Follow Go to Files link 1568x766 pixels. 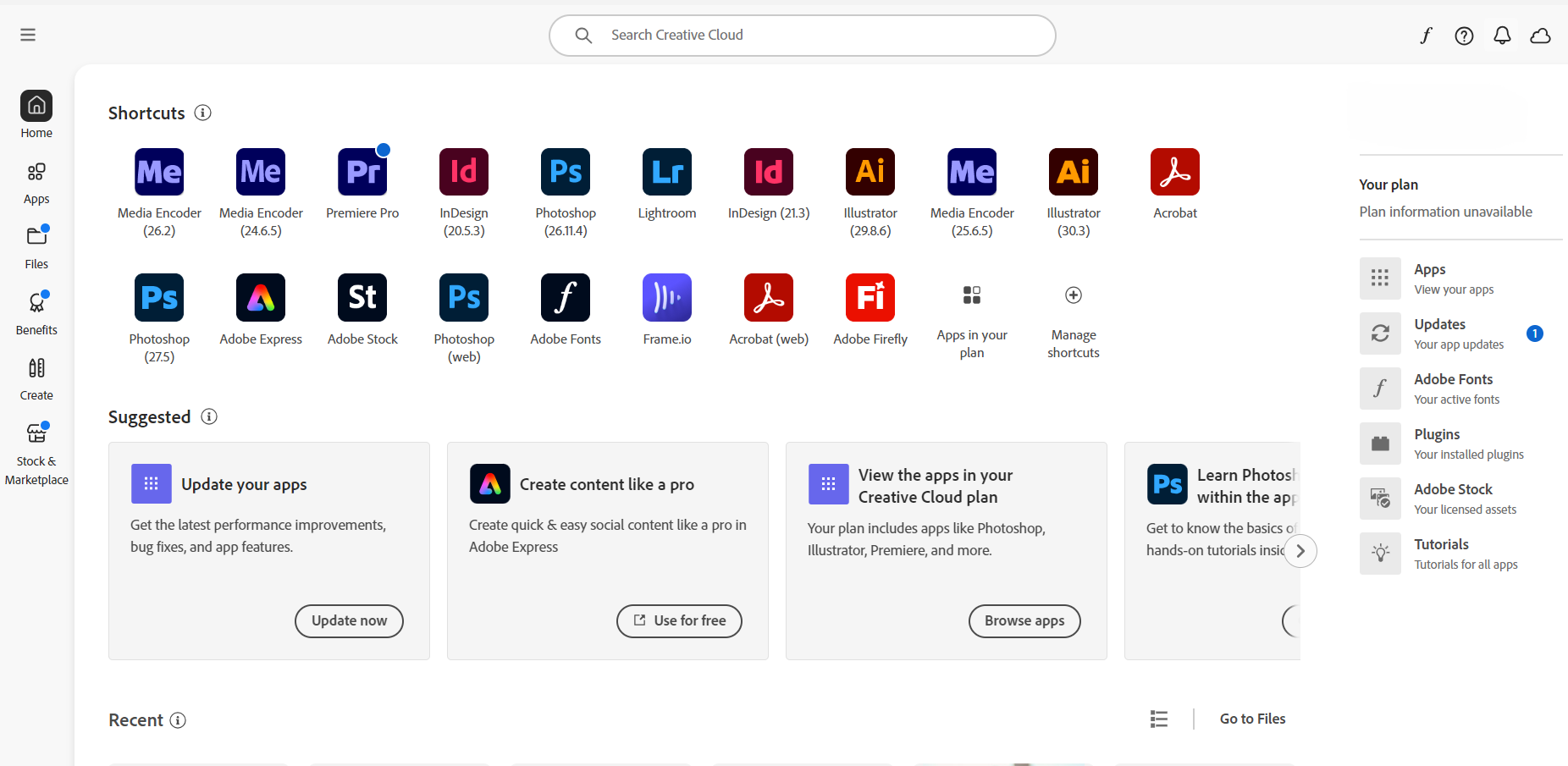(x=1252, y=719)
